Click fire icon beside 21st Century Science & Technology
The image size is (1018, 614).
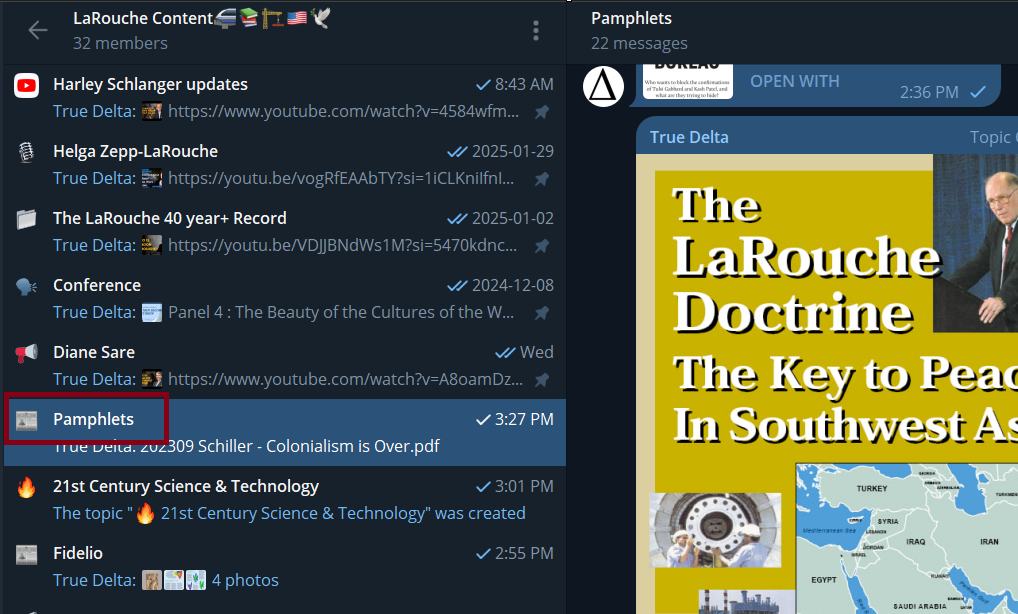tap(27, 487)
